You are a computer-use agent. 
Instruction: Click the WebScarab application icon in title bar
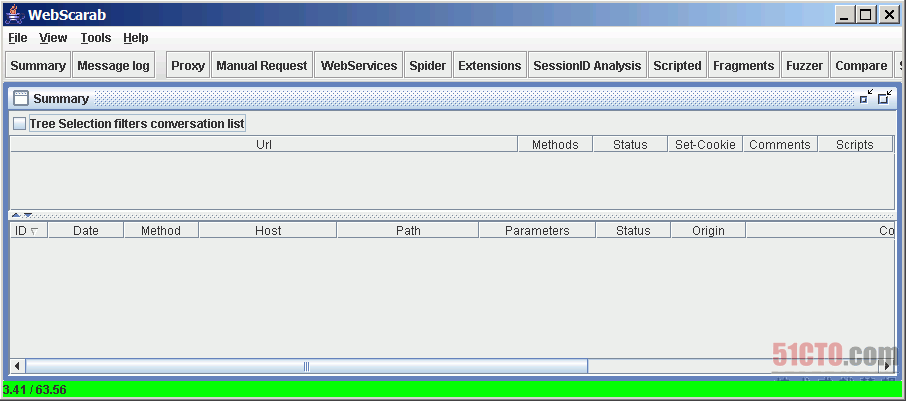click(x=14, y=14)
